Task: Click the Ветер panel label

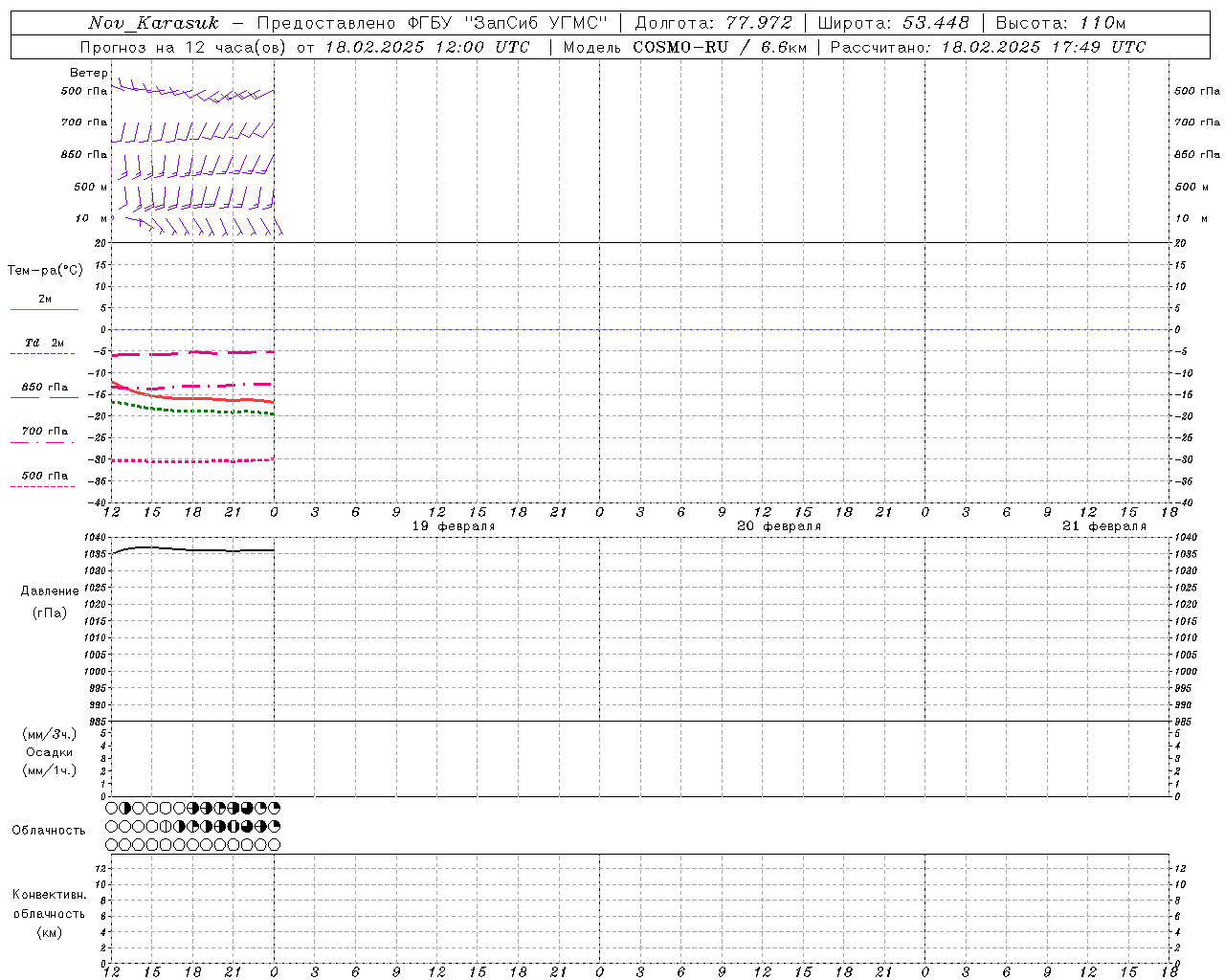Action: pyautogui.click(x=89, y=73)
